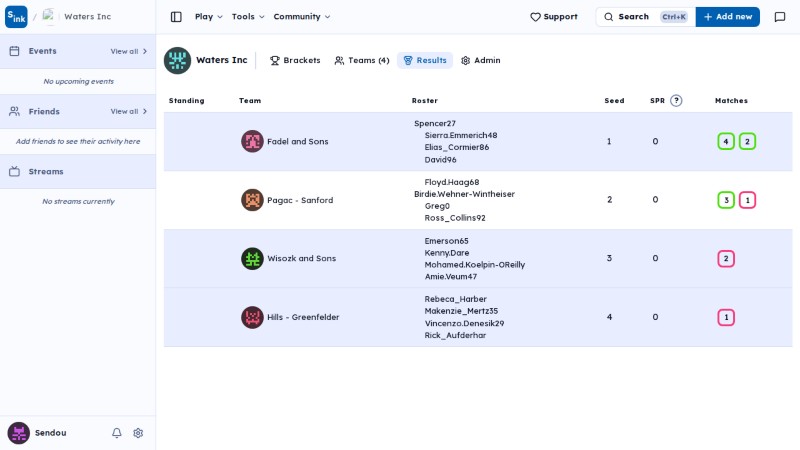Screen dimensions: 800x450
Task: Click the Hills - Greenfelder team avatar
Action: coord(252,317)
